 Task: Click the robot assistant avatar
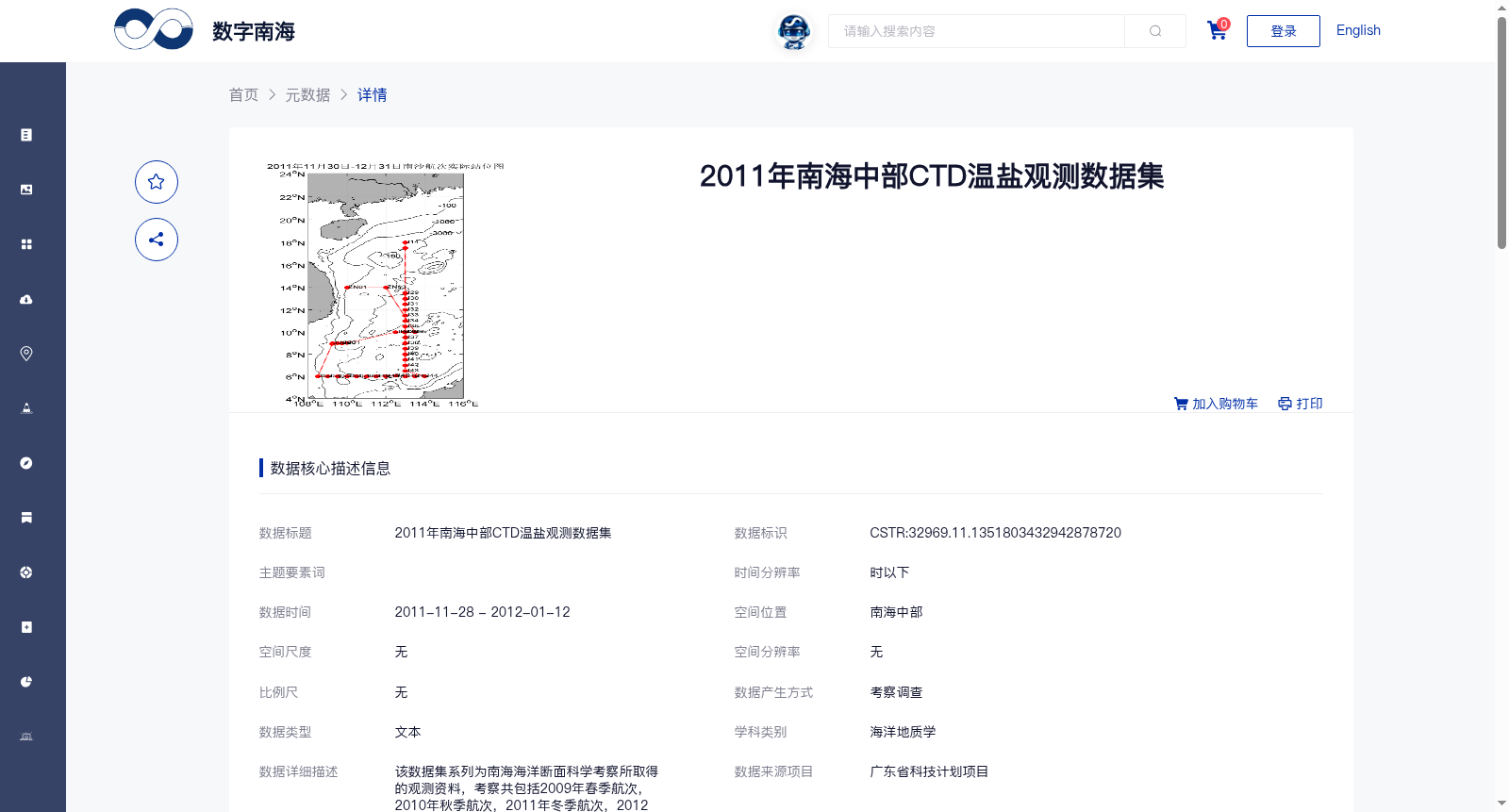(794, 31)
